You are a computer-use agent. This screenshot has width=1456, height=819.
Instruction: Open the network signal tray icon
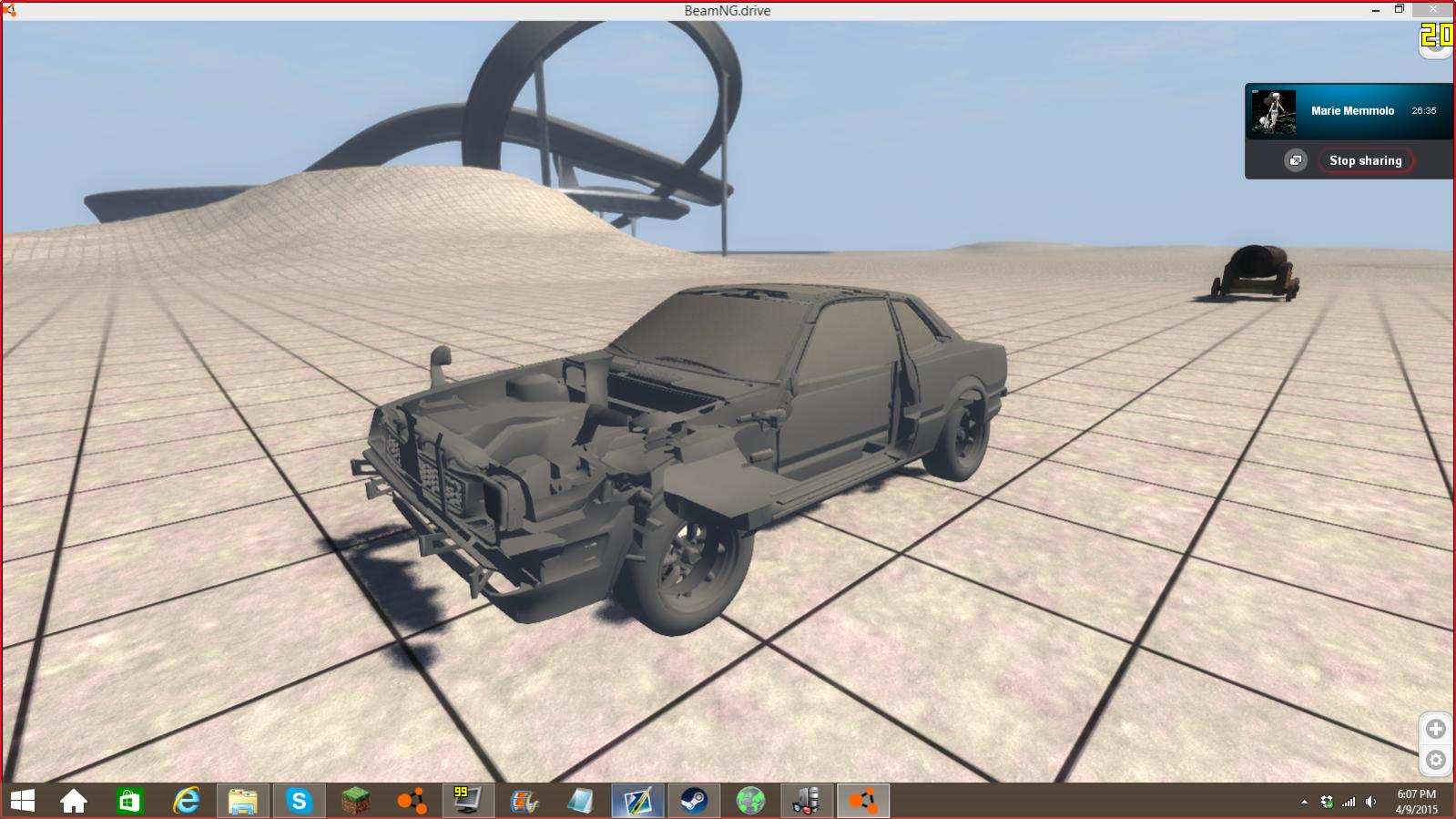[x=1349, y=802]
